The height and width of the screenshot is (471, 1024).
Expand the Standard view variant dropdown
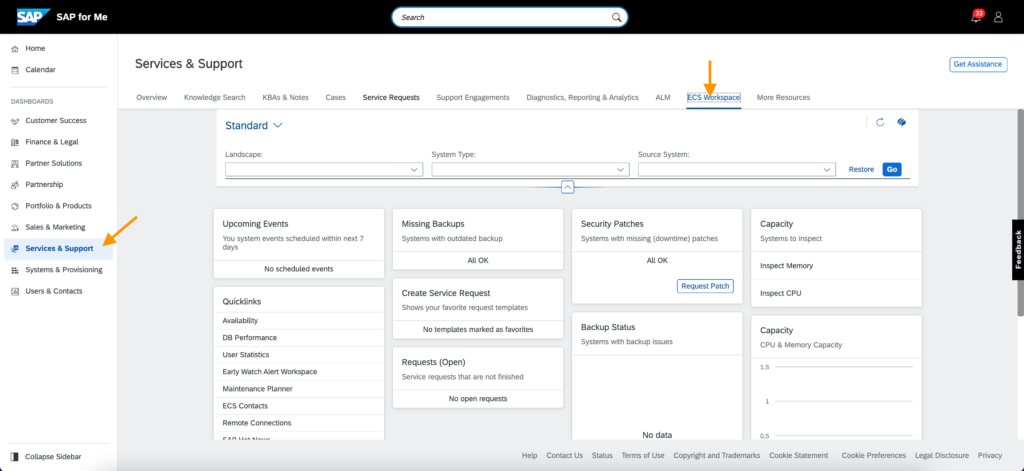coord(278,125)
